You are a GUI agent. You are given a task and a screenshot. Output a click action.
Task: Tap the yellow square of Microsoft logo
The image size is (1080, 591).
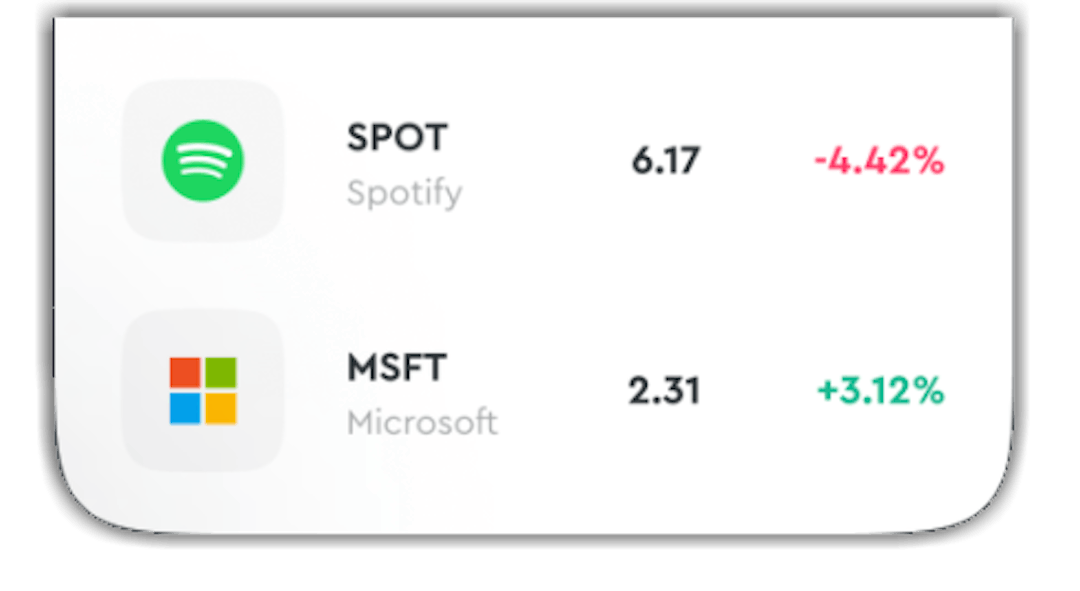coord(221,408)
